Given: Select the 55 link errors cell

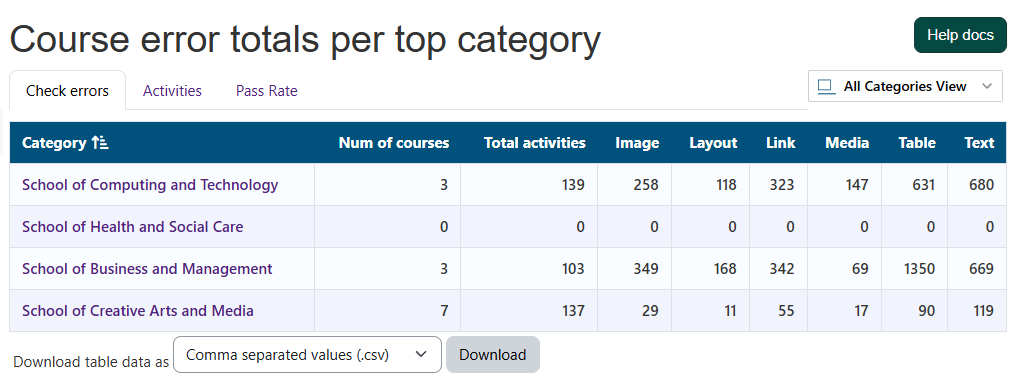Looking at the screenshot, I should click(778, 311).
